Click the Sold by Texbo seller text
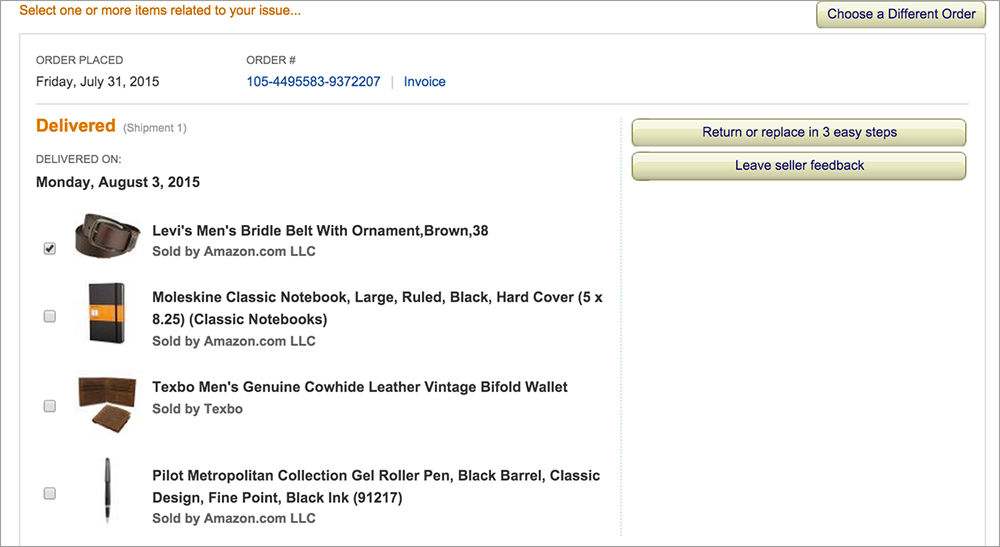Screen dimensions: 1000x547 coord(197,408)
